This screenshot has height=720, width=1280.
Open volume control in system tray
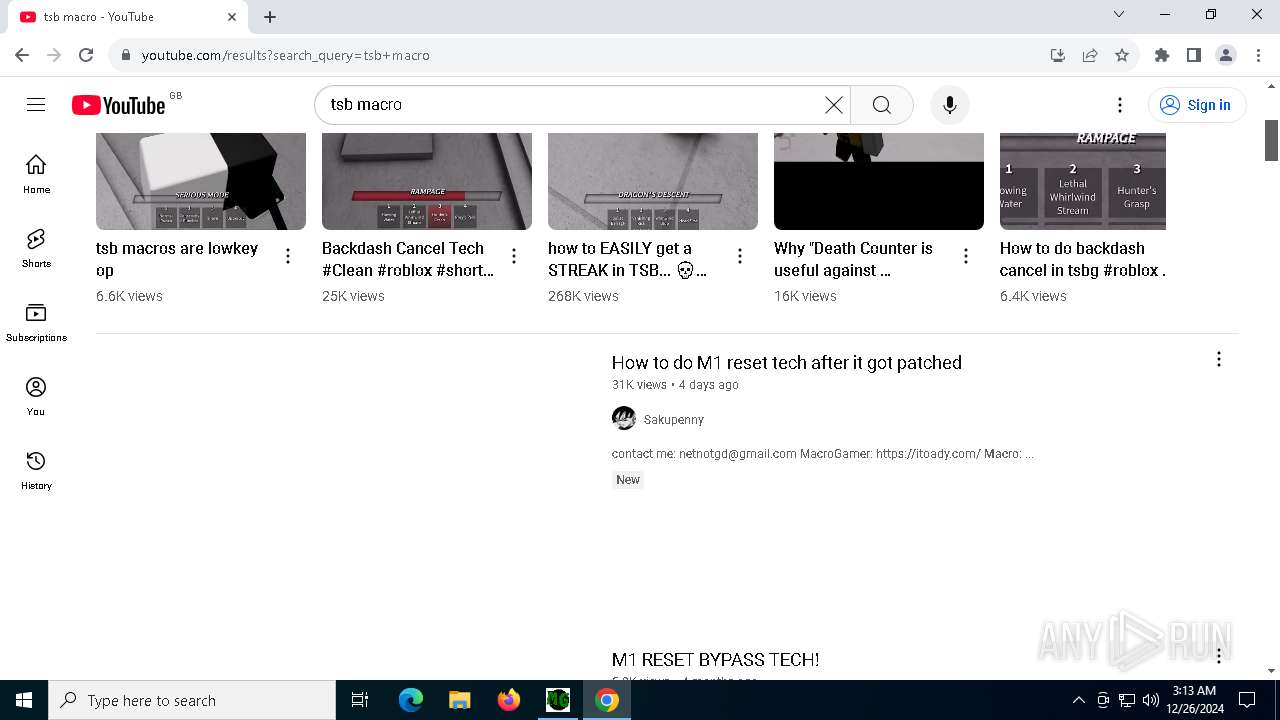[x=1151, y=700]
